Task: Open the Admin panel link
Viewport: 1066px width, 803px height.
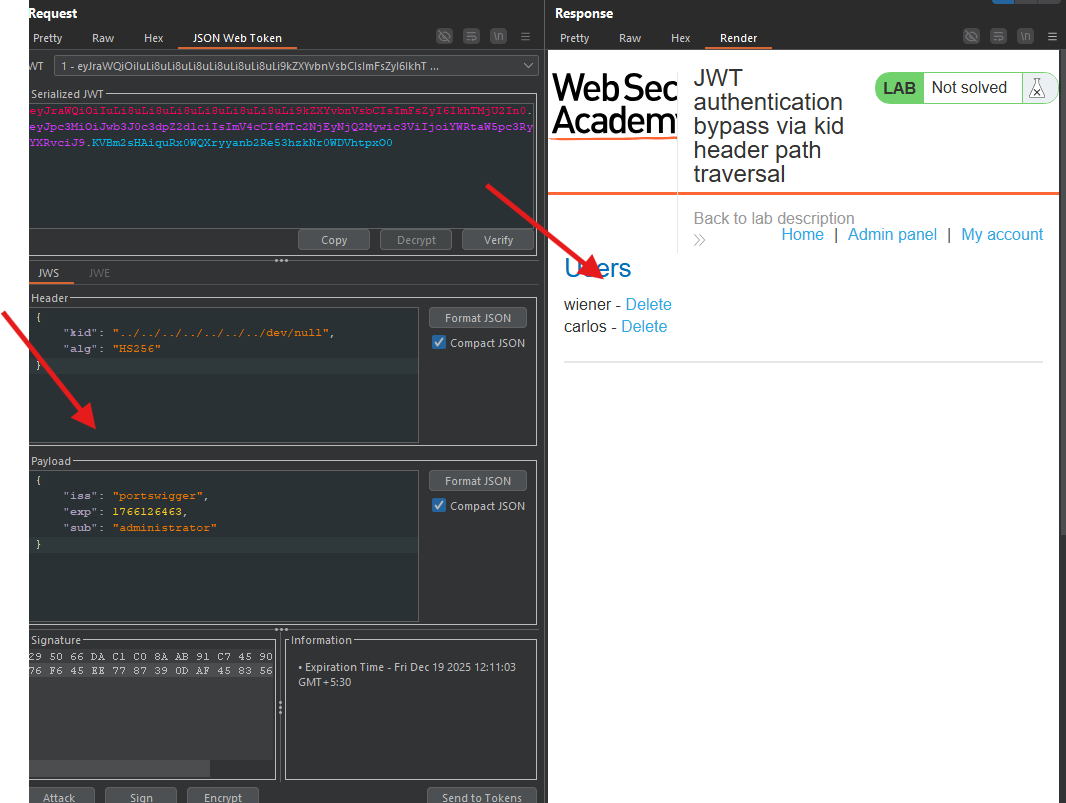Action: [x=892, y=235]
